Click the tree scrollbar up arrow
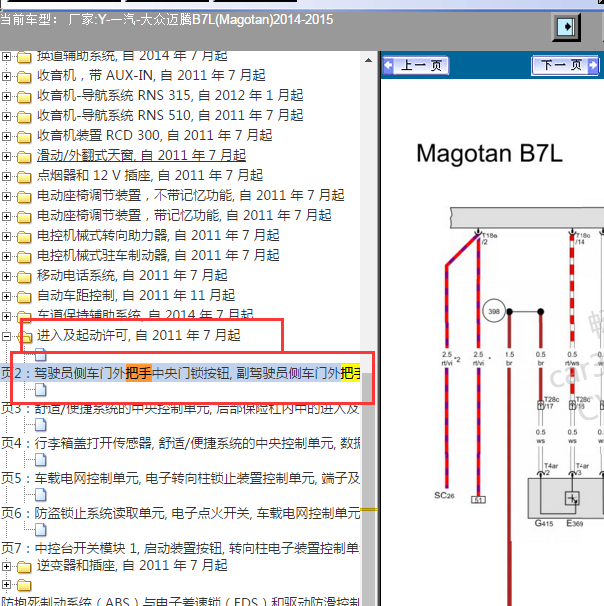604x606 pixels. tap(368, 60)
